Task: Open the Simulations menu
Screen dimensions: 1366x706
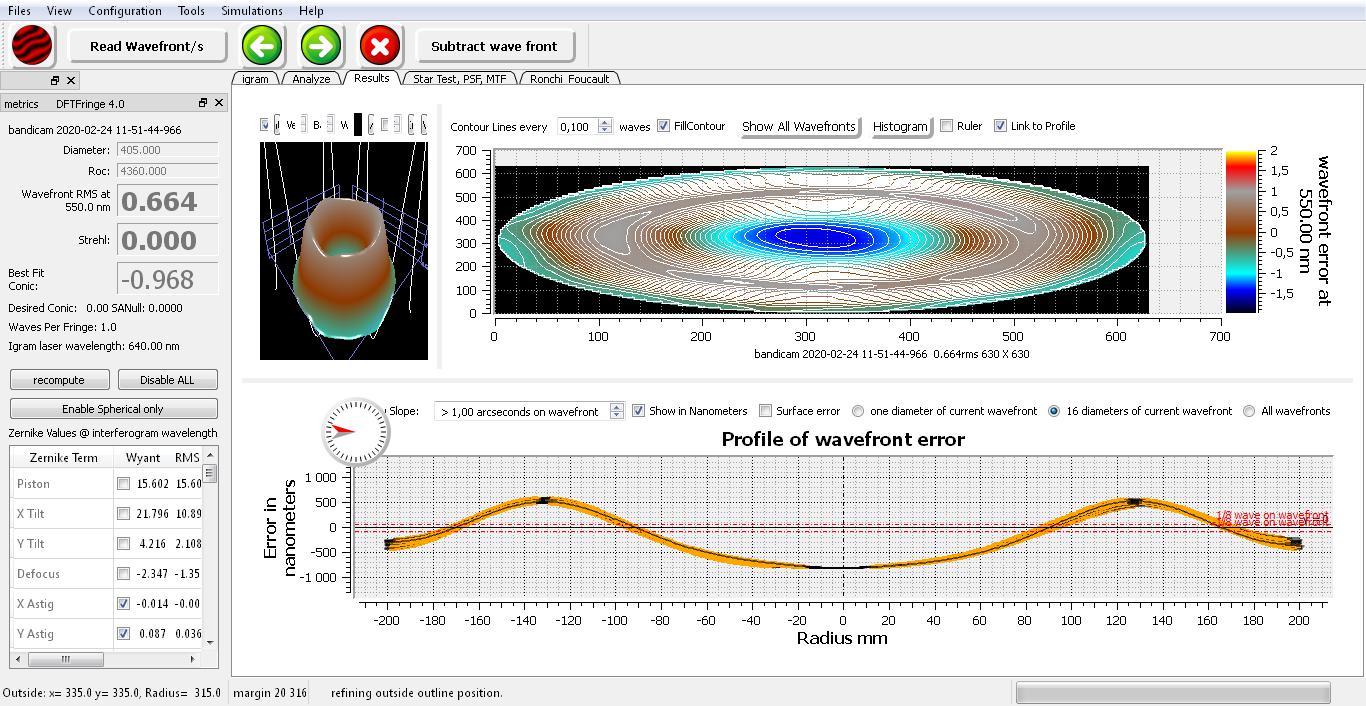Action: coord(251,11)
